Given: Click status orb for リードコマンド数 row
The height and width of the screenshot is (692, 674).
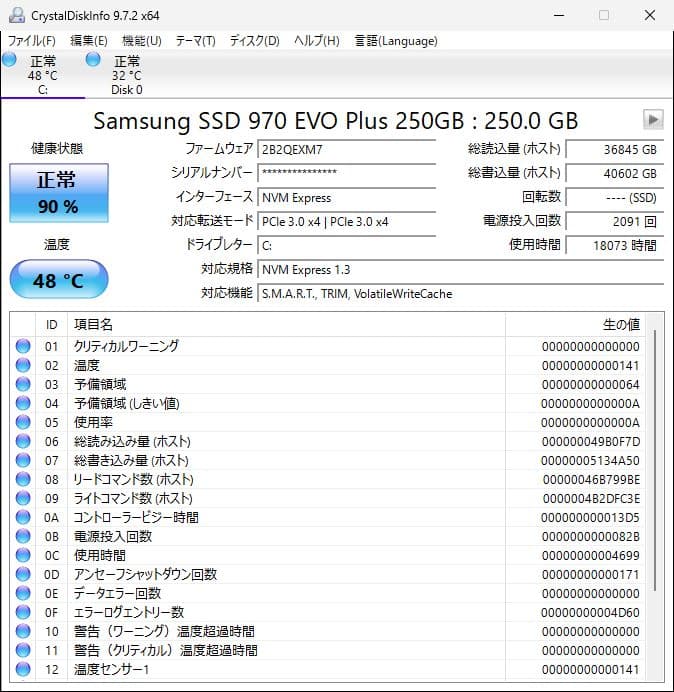Looking at the screenshot, I should (23, 479).
